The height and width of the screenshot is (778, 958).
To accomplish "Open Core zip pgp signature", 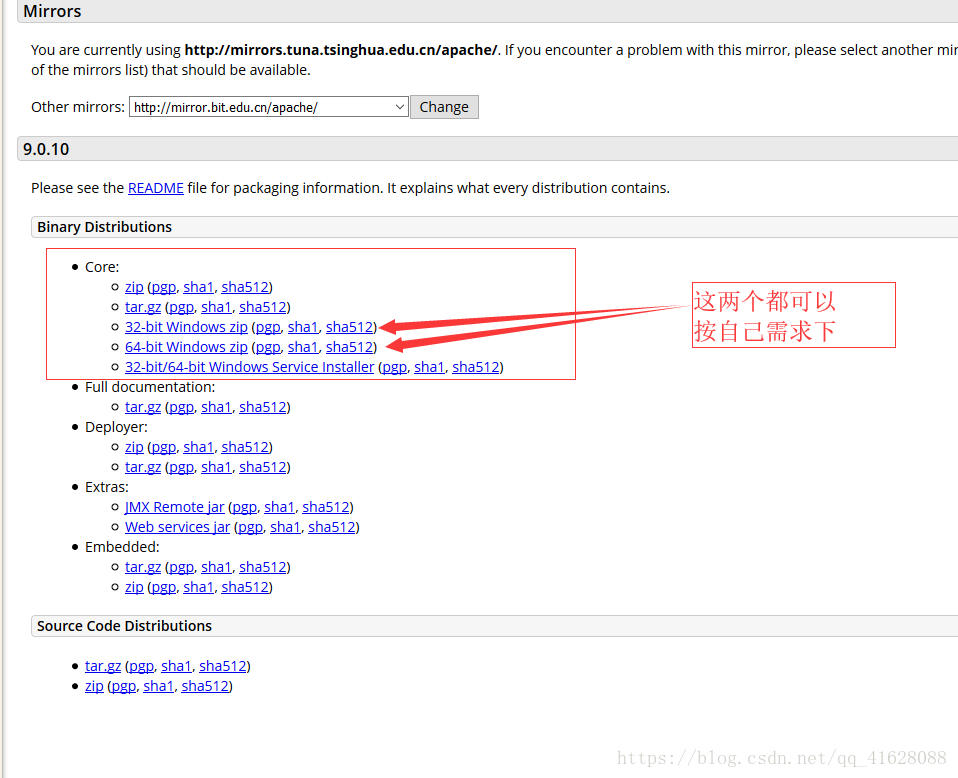I will [x=164, y=287].
